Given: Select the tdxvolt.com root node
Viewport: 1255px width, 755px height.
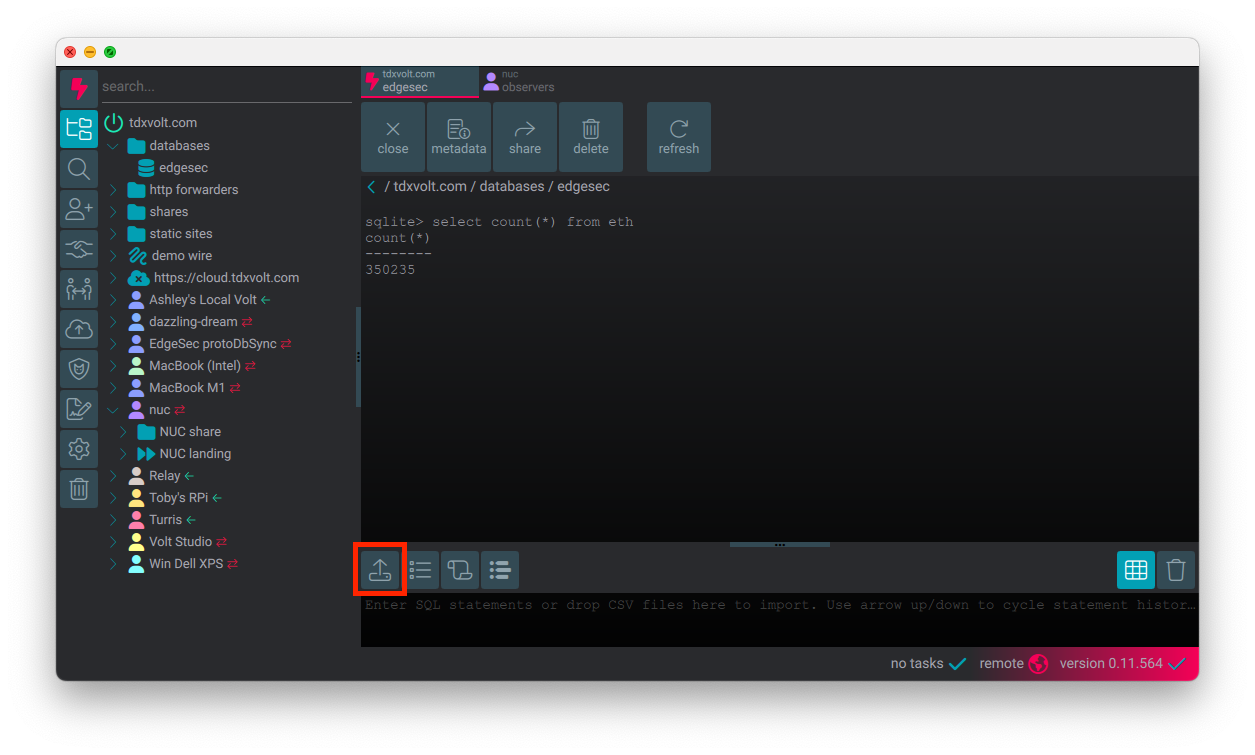Looking at the screenshot, I should [163, 123].
